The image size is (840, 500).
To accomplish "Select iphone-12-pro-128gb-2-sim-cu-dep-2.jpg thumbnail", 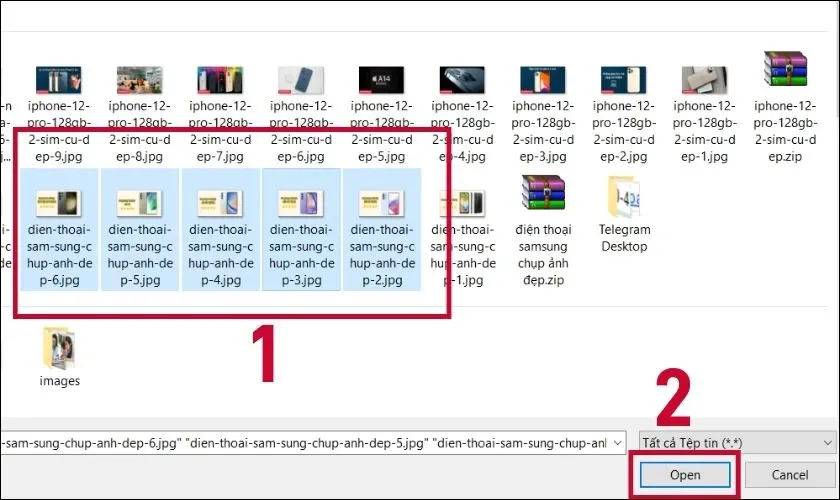I will (624, 80).
